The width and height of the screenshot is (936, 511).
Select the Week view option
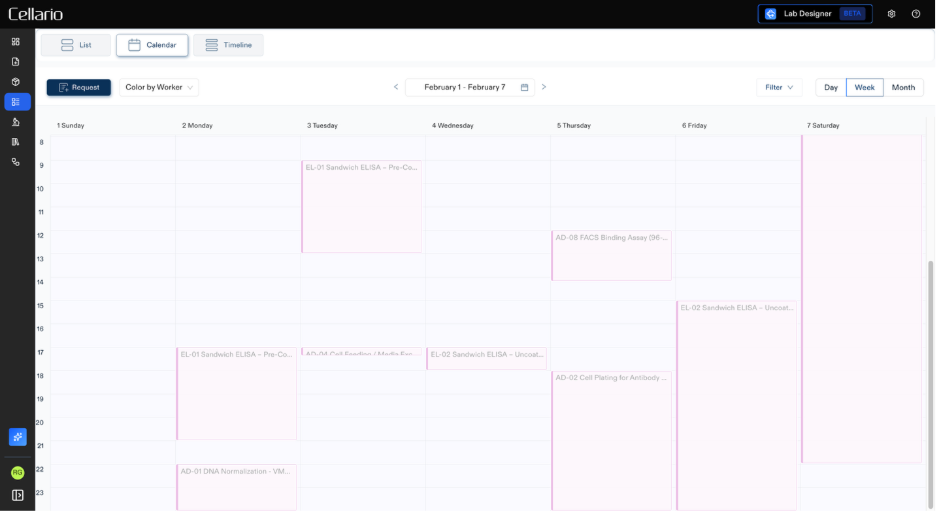coord(864,87)
